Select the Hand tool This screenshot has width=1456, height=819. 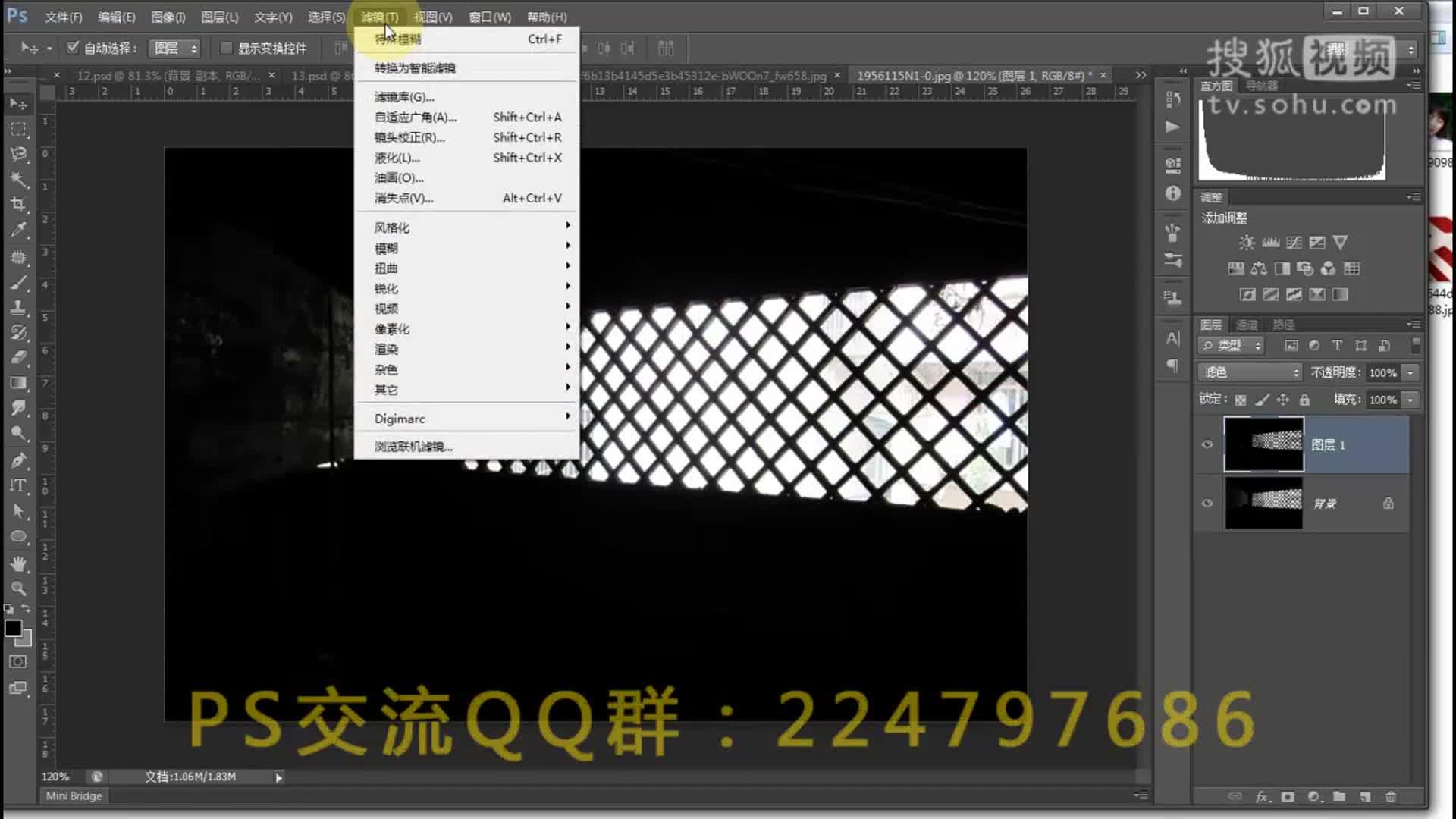click(18, 563)
